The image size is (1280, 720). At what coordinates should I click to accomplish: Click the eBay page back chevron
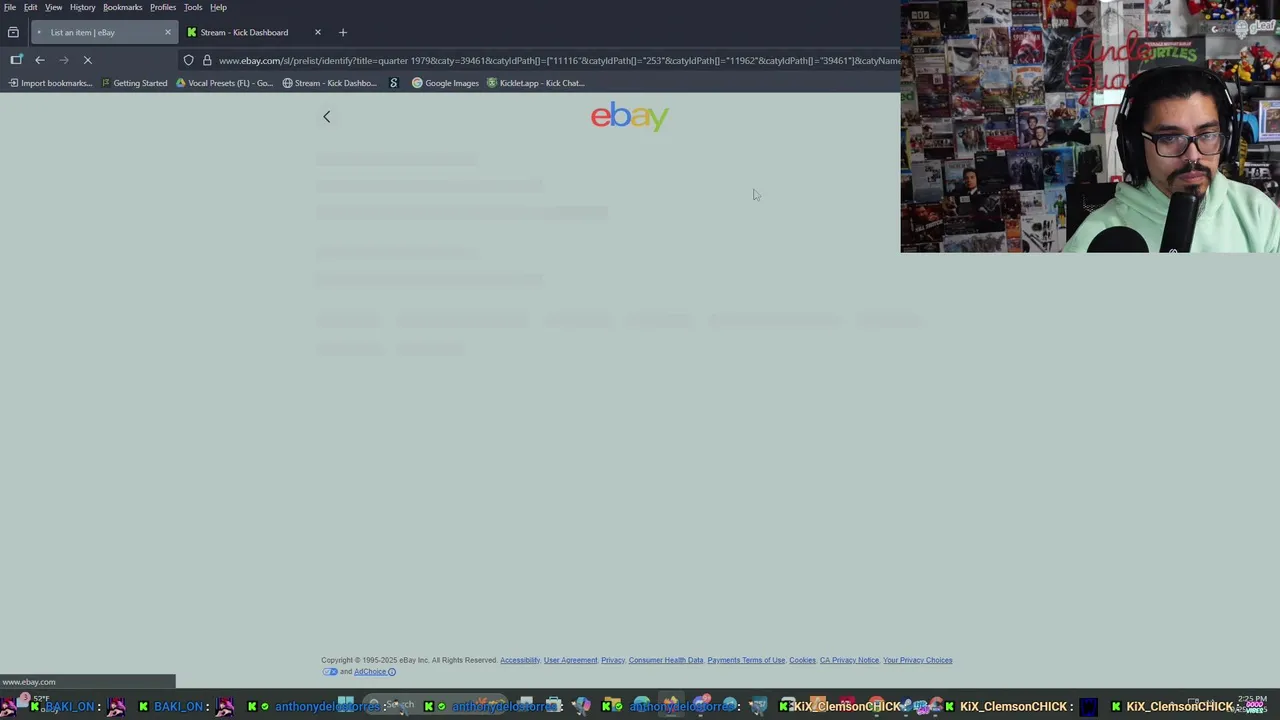coord(326,117)
